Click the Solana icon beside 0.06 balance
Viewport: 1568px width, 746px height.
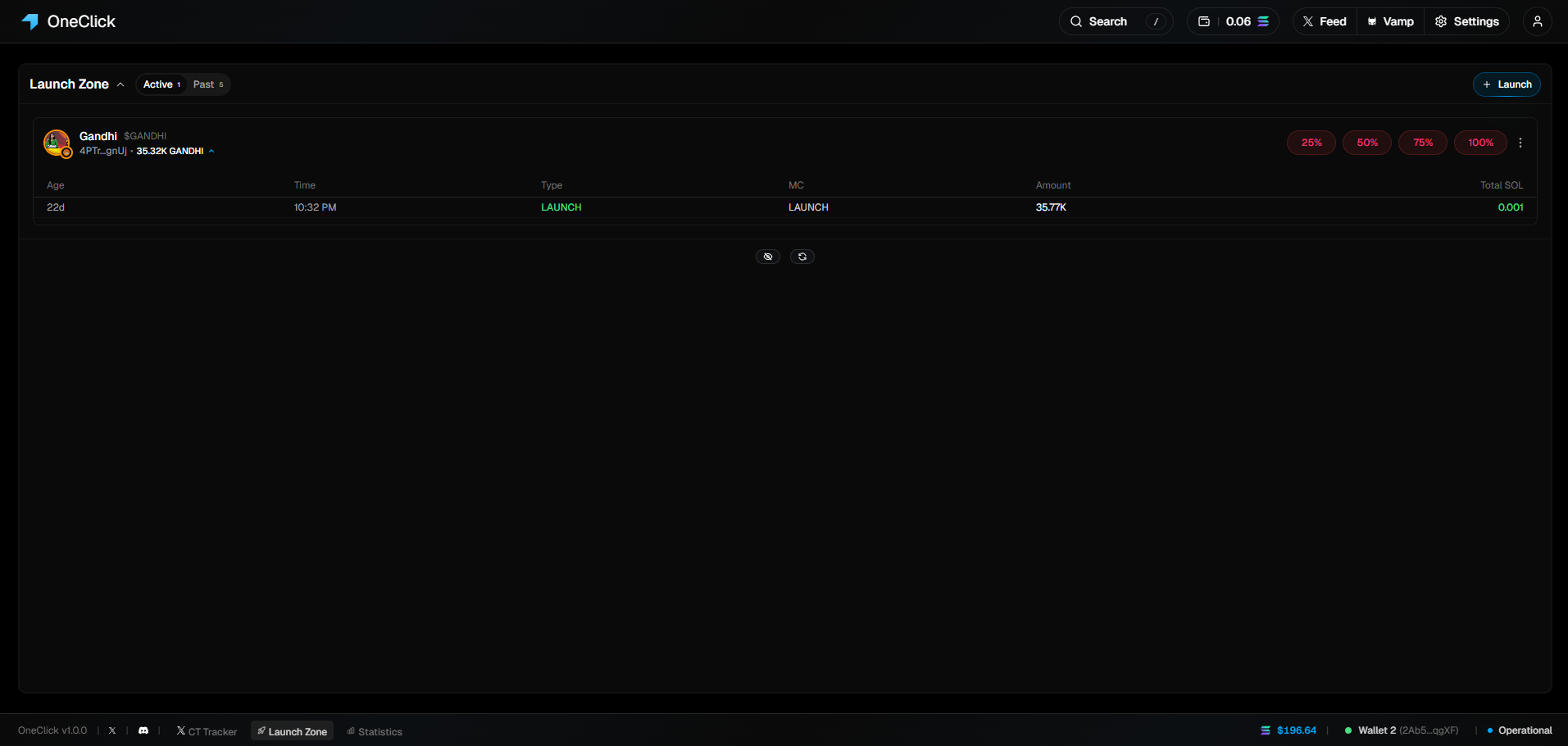tap(1263, 21)
